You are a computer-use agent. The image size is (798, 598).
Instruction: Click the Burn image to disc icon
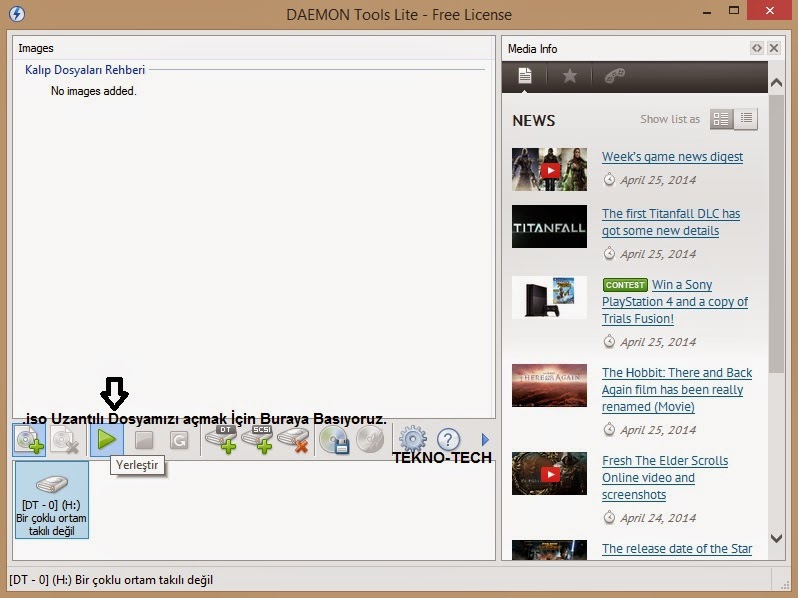tap(370, 440)
